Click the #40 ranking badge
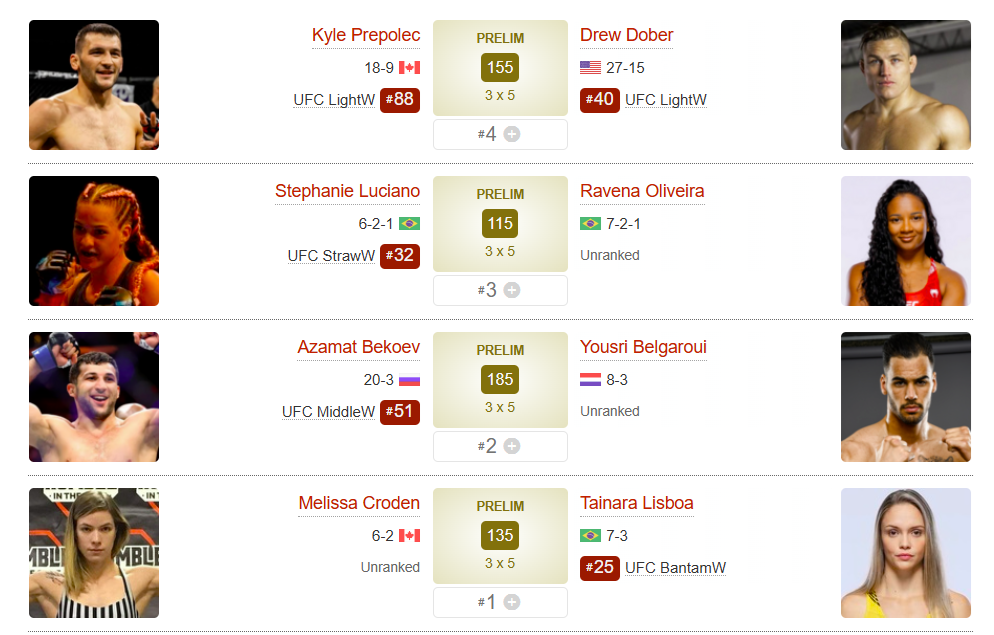The width and height of the screenshot is (994, 635). (600, 99)
